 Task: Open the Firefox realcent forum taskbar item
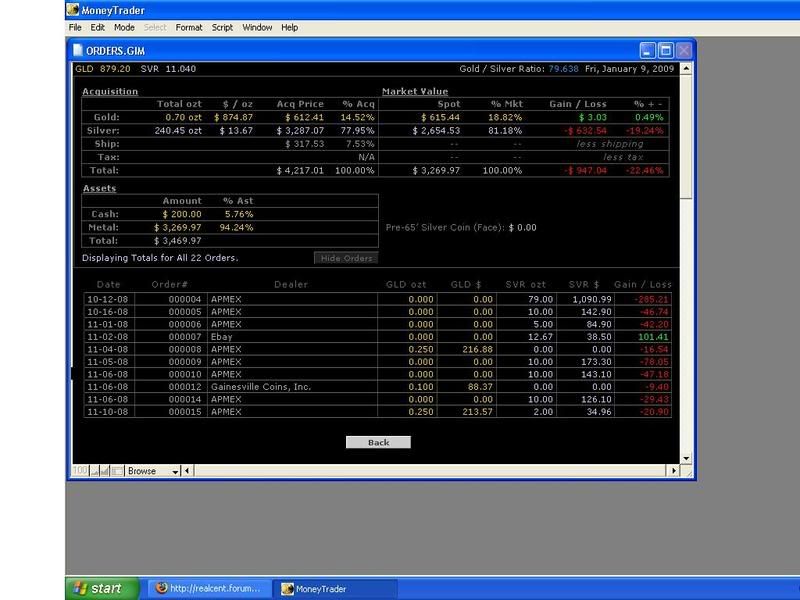click(x=208, y=589)
